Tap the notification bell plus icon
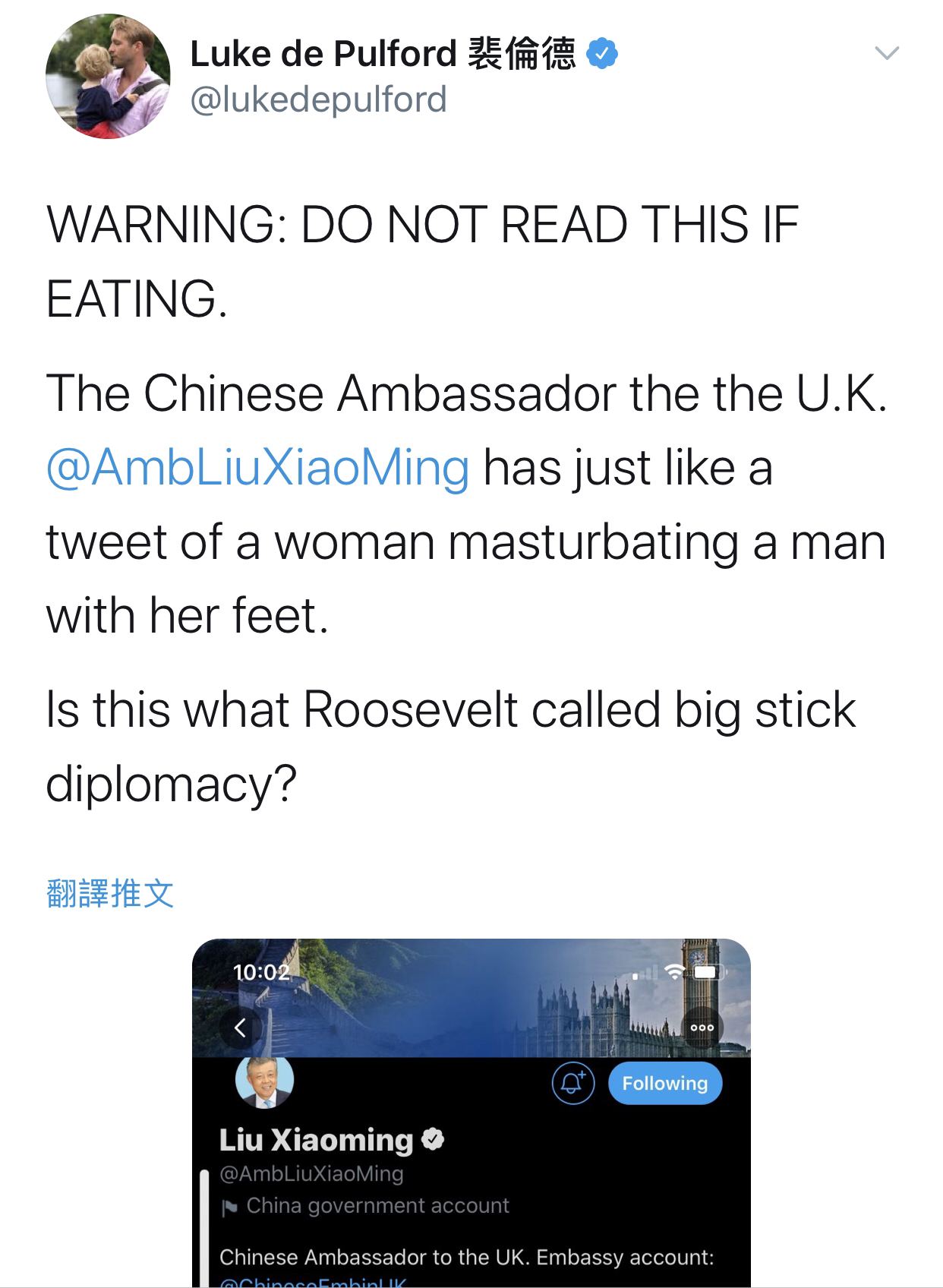The height and width of the screenshot is (1288, 943). (572, 1083)
